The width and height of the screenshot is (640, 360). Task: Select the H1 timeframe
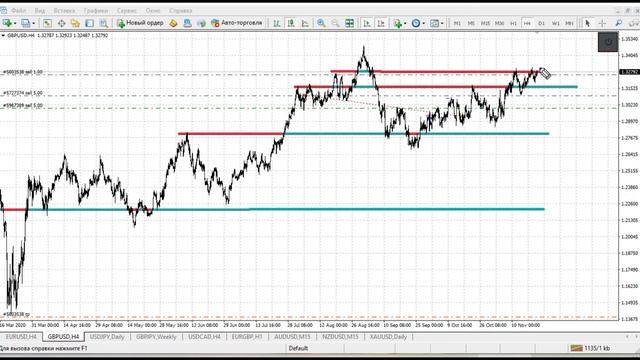click(513, 24)
